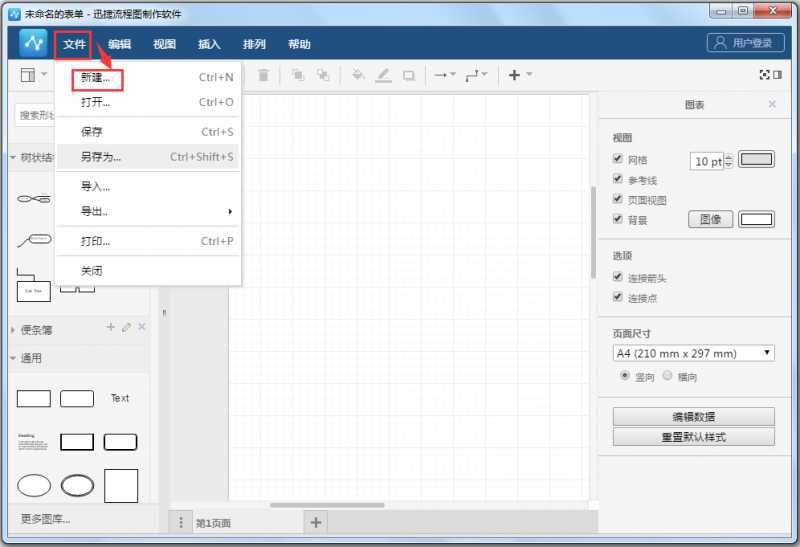Click the edit scratchpad pencil icon
Screen dimensions: 800x547
pos(127,327)
